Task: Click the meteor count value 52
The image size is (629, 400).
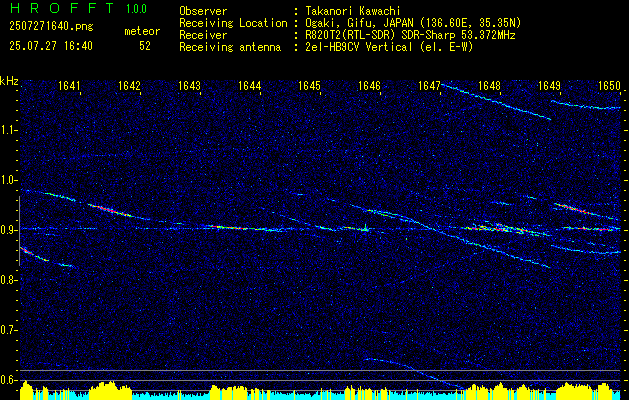Action: point(145,46)
